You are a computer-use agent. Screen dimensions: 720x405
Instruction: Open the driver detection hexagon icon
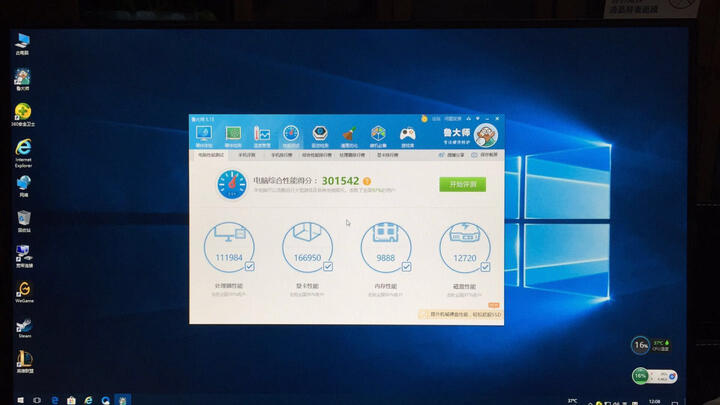click(320, 136)
